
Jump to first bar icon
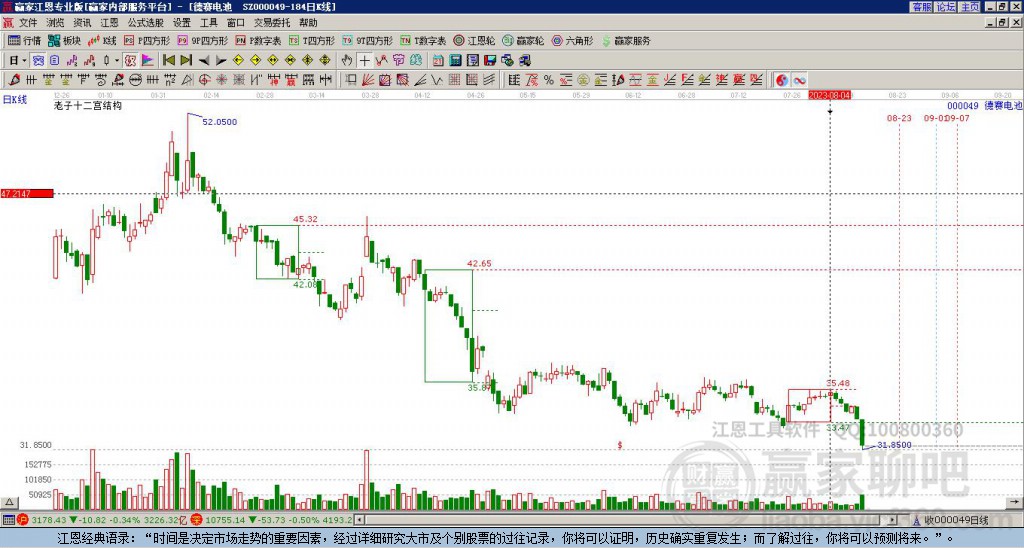pyautogui.click(x=168, y=61)
